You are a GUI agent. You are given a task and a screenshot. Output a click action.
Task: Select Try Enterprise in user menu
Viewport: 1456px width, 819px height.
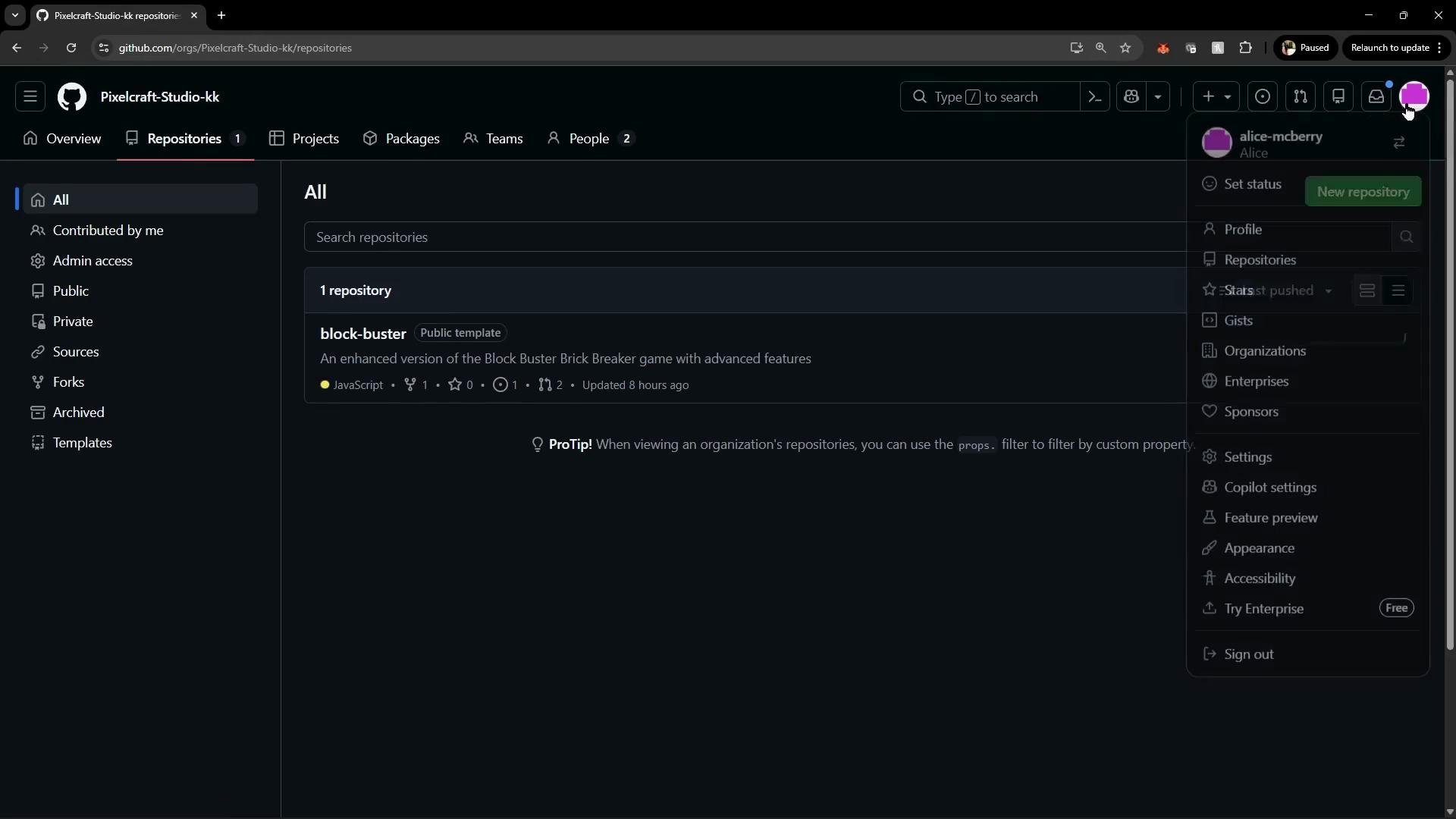(1308, 608)
